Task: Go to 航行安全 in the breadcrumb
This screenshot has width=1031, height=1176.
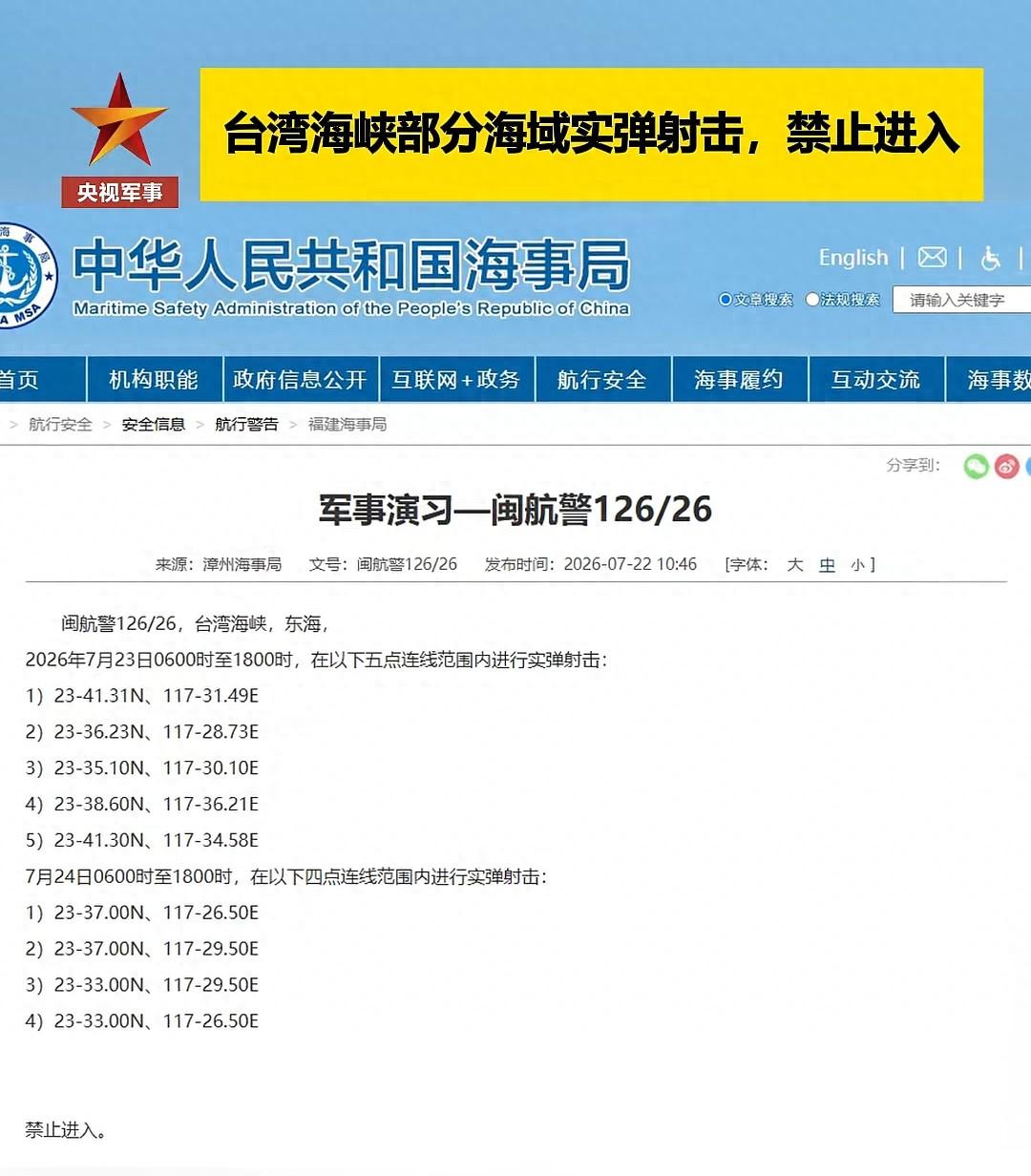Action: [x=60, y=425]
